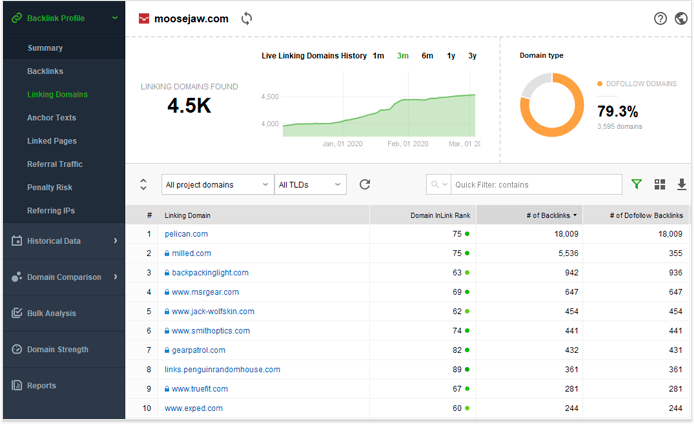
Task: Open gearpatrol.com link
Action: (x=198, y=350)
